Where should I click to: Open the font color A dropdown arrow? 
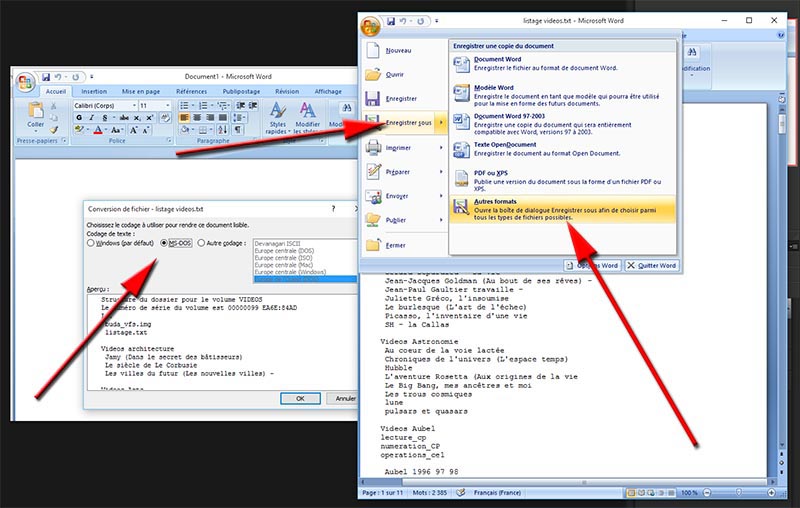tap(107, 130)
